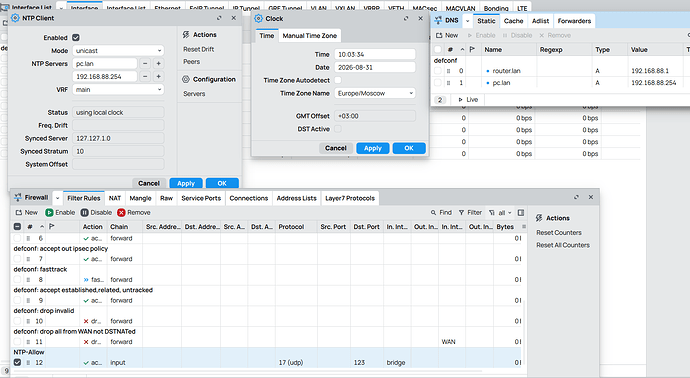Sort DNS table by # column arrow
Image resolution: width=690 pixels, height=378 pixels.
(462, 49)
